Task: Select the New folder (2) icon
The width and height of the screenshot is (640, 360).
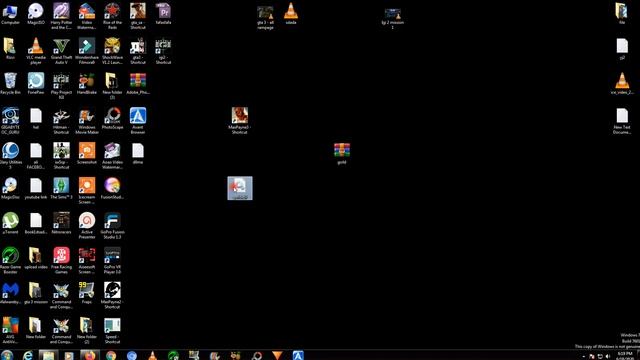Action: [x=87, y=331]
